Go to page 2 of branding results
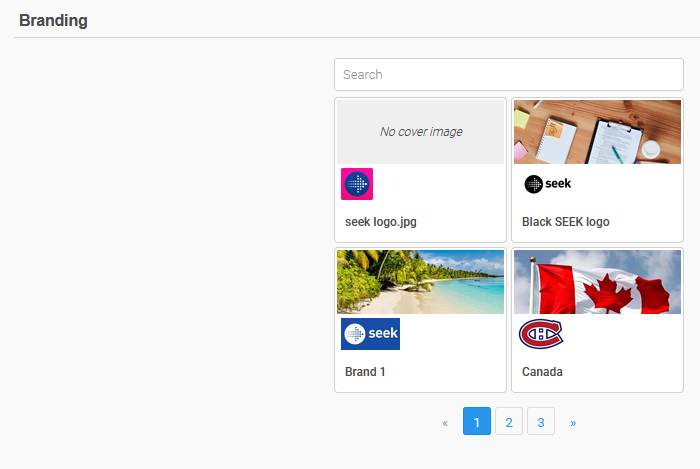The image size is (700, 469). pos(509,421)
